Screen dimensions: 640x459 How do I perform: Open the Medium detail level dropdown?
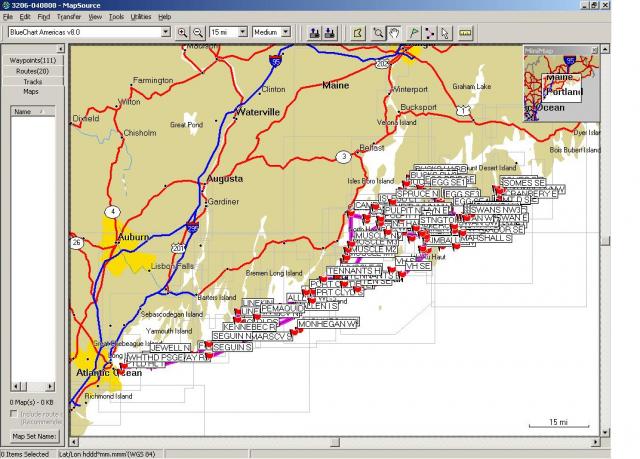click(x=286, y=32)
